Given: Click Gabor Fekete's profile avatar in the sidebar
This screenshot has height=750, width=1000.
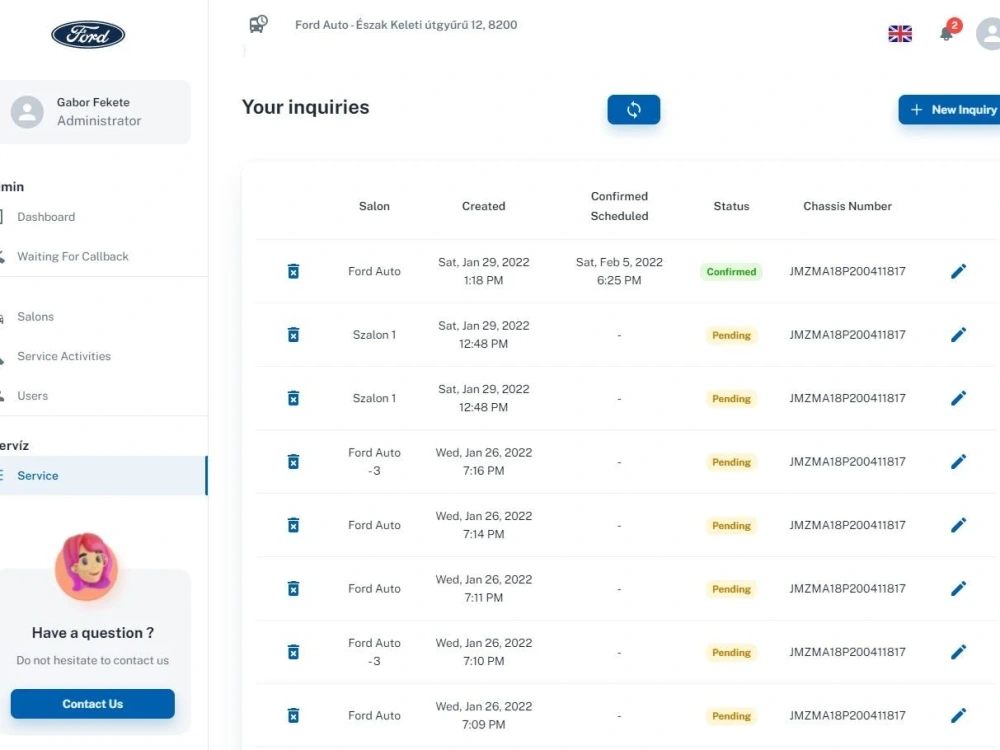Looking at the screenshot, I should click(x=27, y=112).
